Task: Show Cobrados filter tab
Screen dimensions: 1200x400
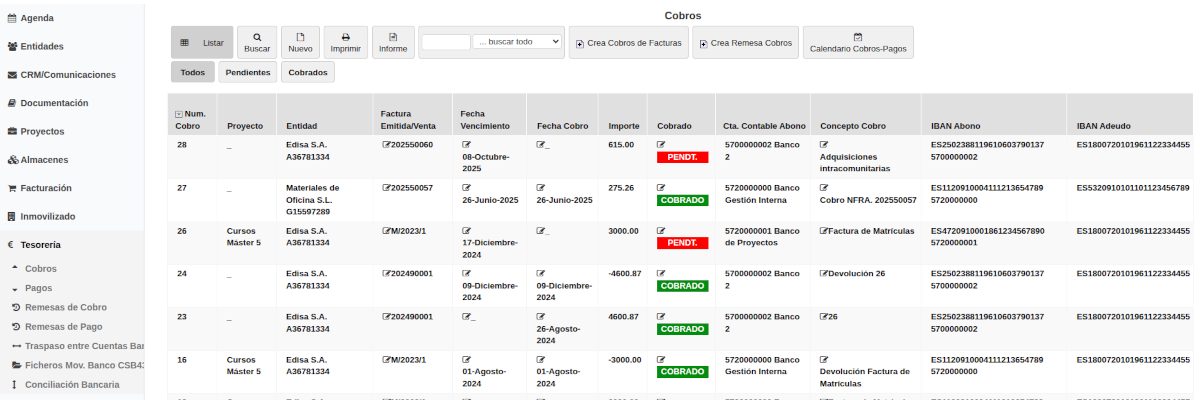Action: coord(307,72)
